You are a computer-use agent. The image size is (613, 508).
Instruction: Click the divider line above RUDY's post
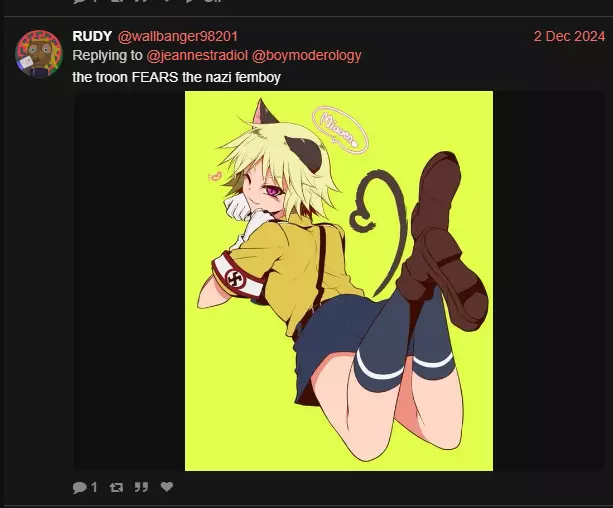click(306, 16)
